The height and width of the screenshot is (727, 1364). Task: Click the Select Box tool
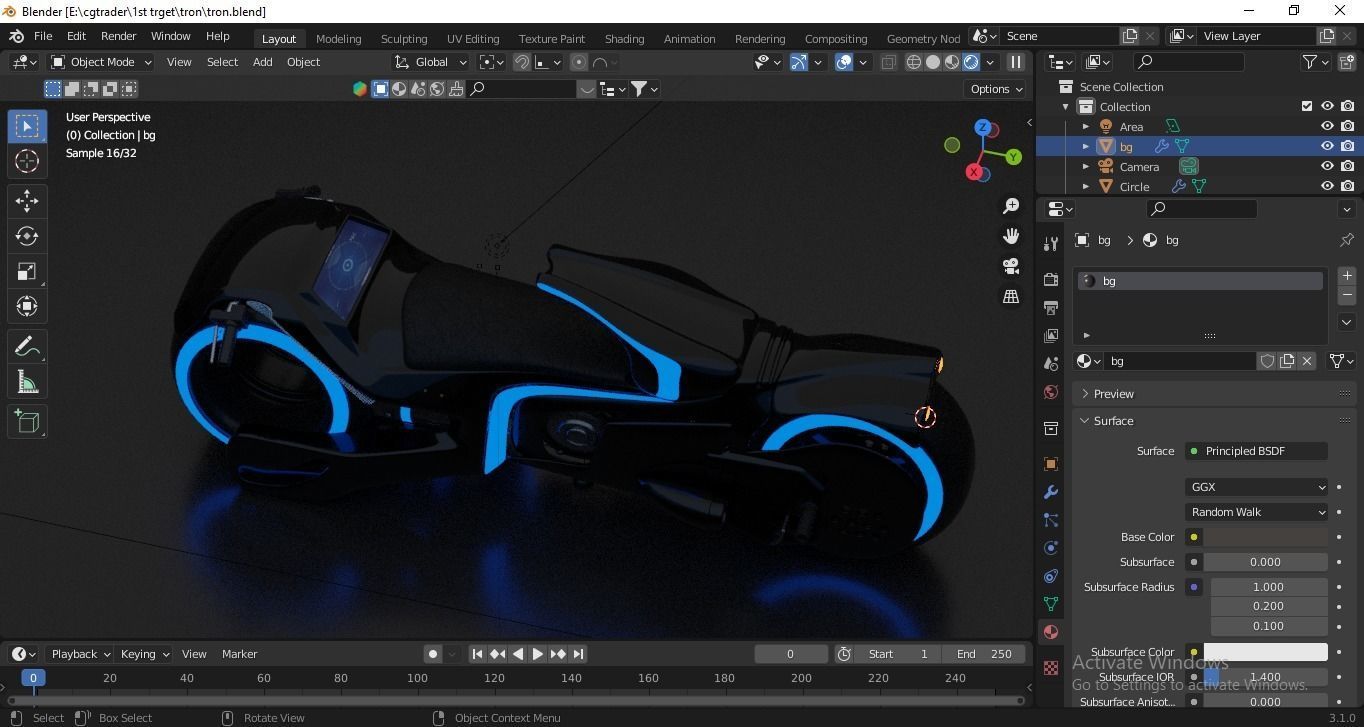[27, 126]
